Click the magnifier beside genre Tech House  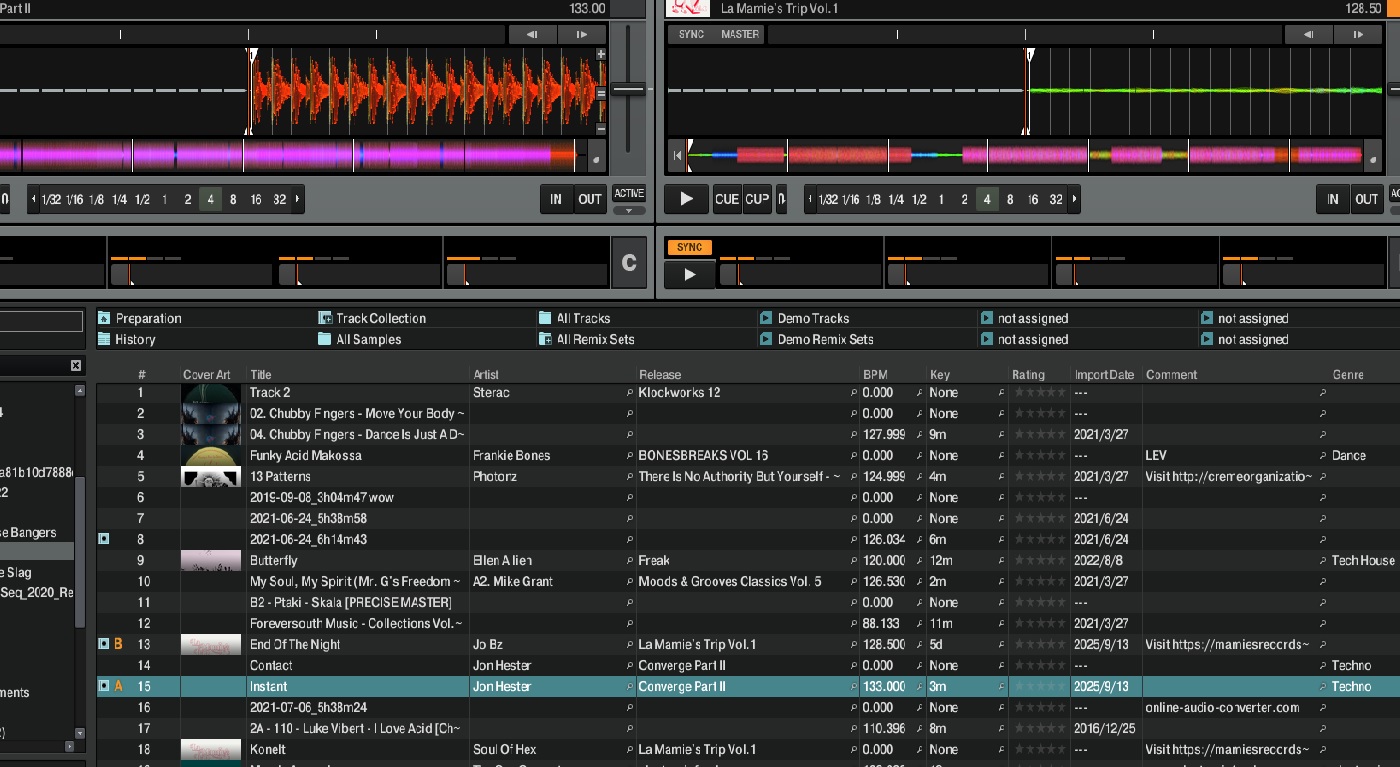point(1323,560)
